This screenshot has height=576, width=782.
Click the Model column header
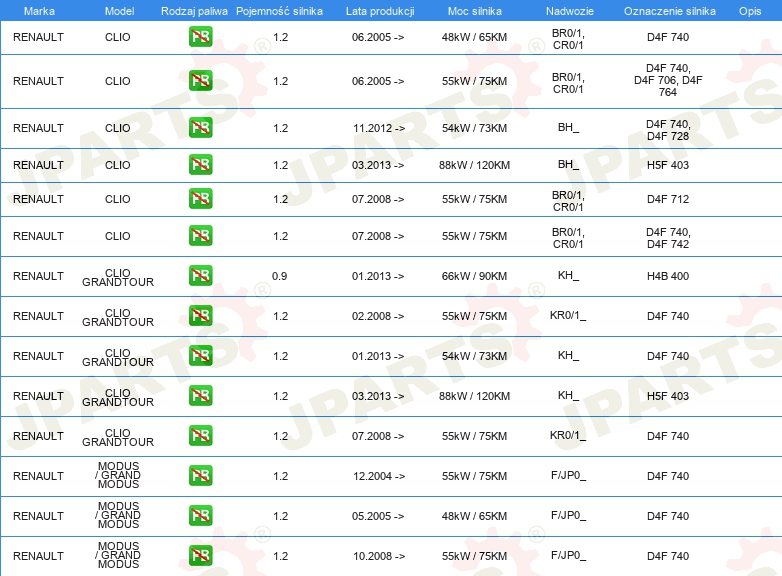[118, 10]
